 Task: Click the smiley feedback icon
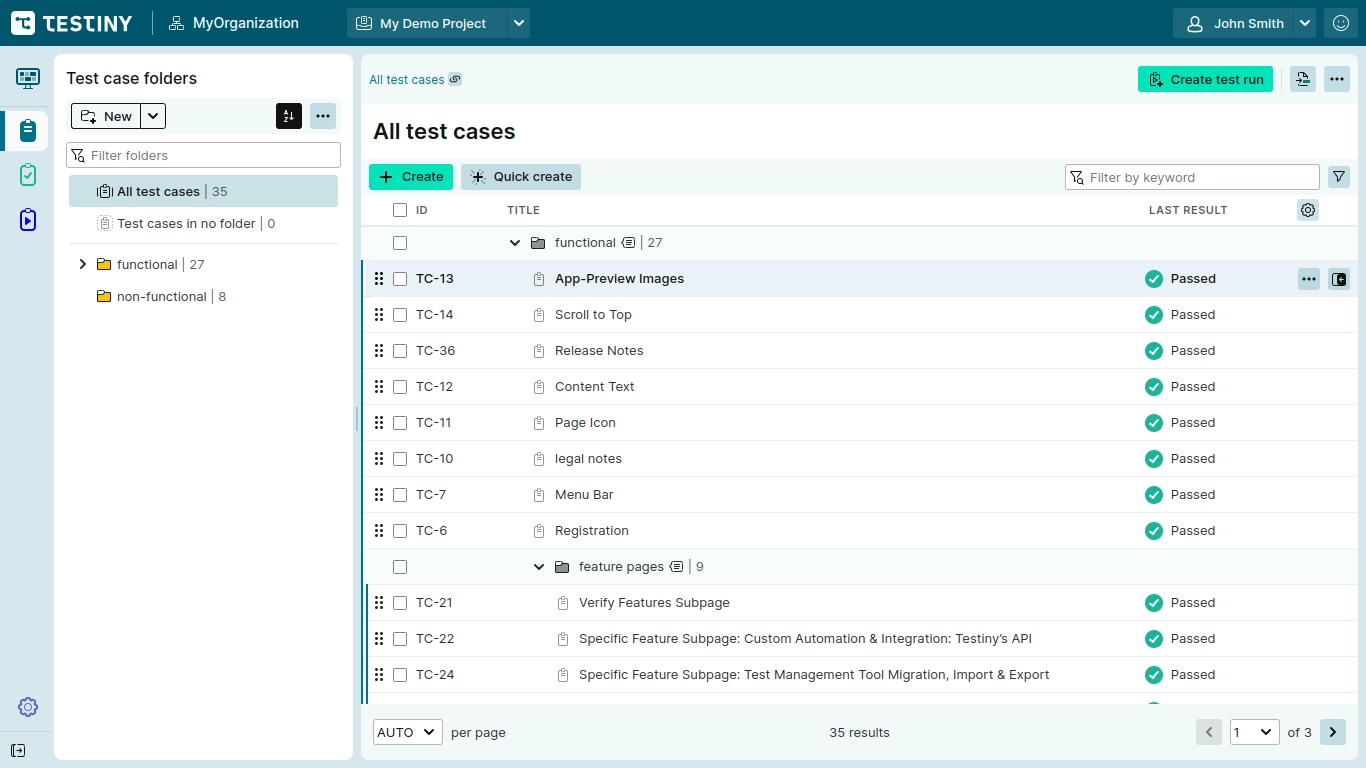pos(1341,23)
